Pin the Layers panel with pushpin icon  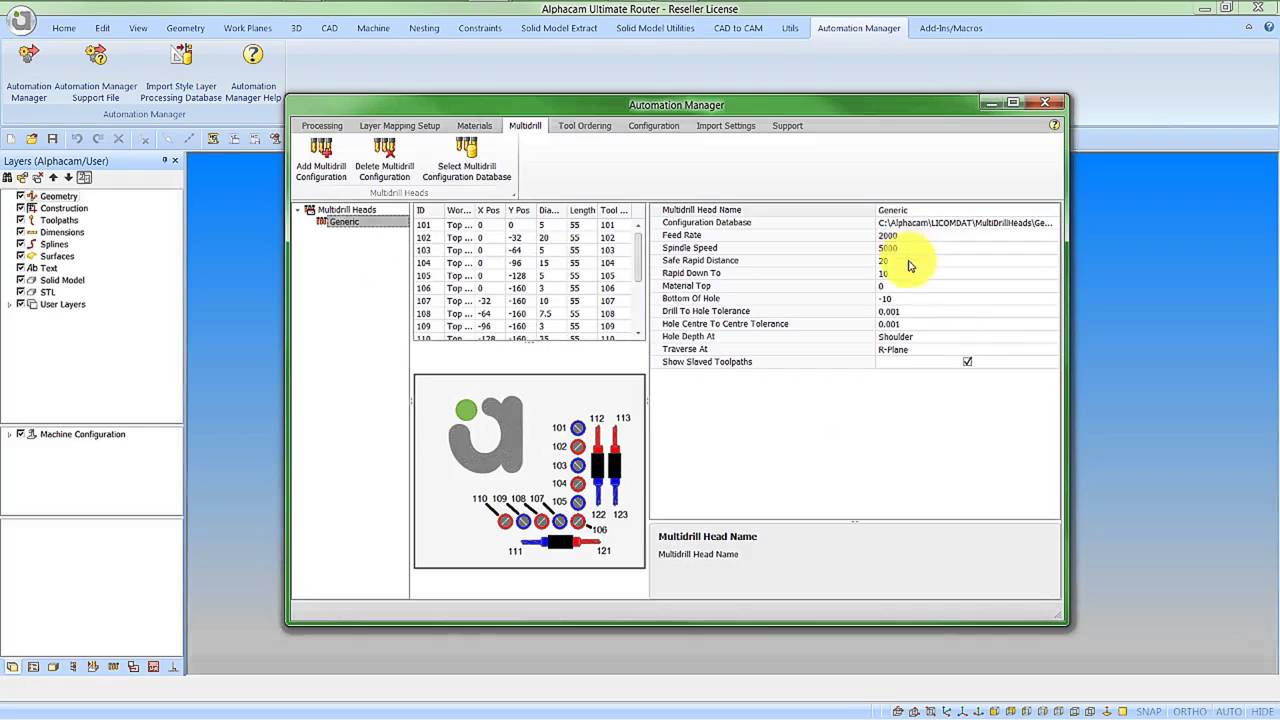[x=165, y=160]
